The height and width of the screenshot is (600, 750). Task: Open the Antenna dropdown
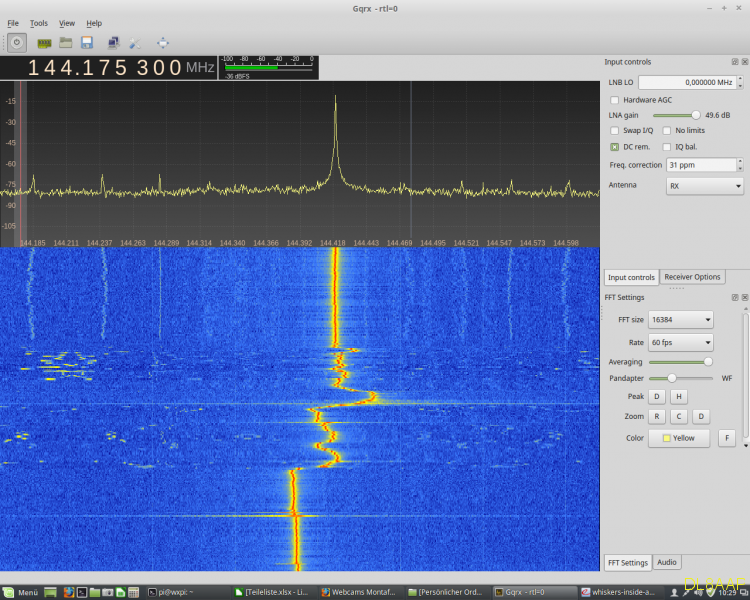(705, 186)
